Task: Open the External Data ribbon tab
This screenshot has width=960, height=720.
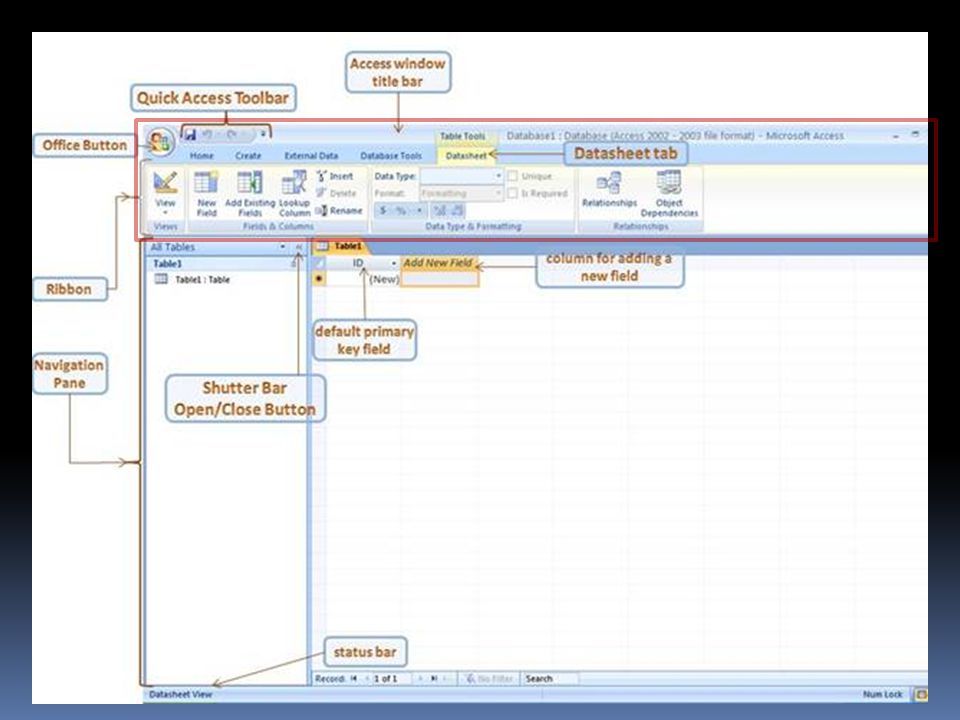Action: click(x=311, y=156)
